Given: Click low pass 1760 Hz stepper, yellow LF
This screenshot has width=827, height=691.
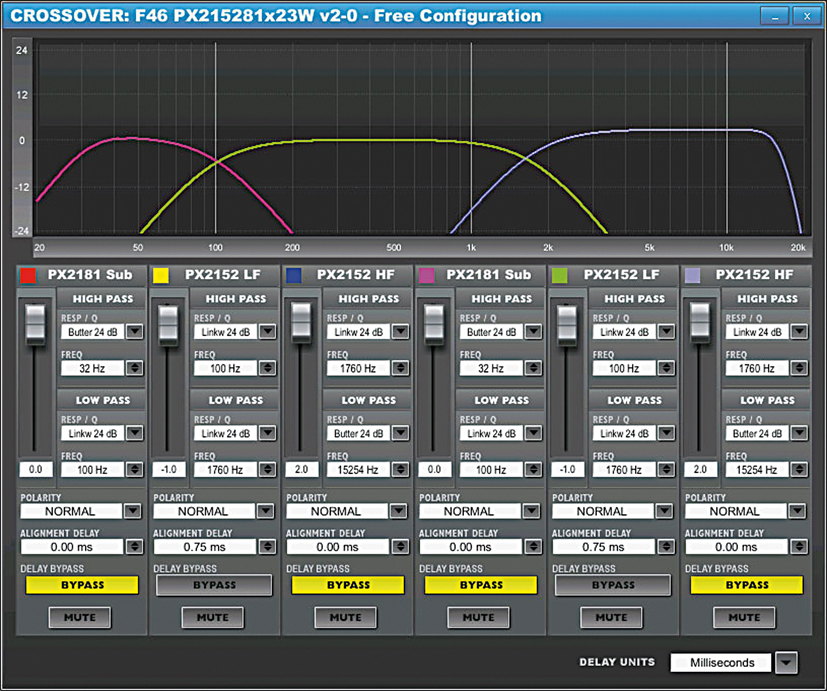Looking at the screenshot, I should [x=267, y=469].
